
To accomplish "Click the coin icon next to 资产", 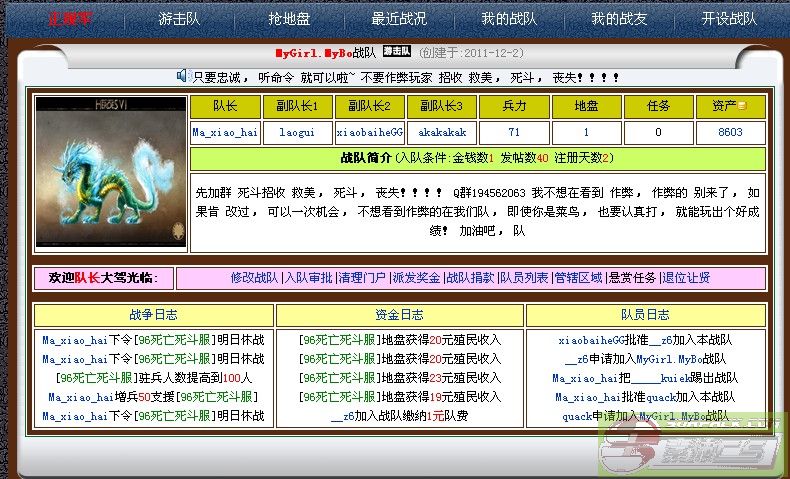I will point(743,106).
